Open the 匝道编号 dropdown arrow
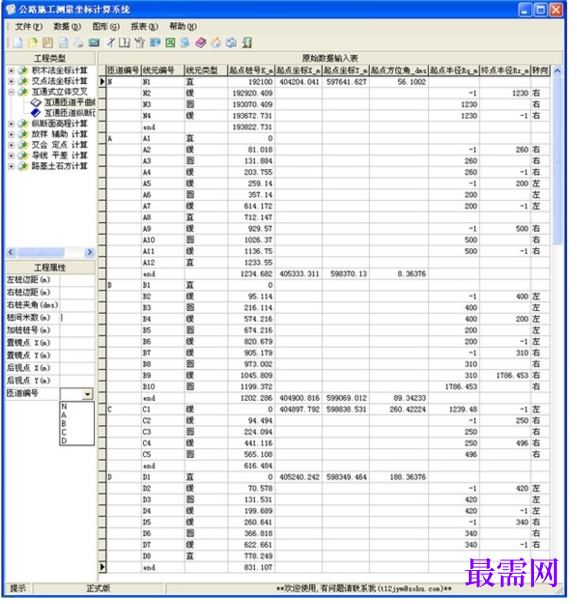Screen dimensions: 577x604 (x=88, y=394)
